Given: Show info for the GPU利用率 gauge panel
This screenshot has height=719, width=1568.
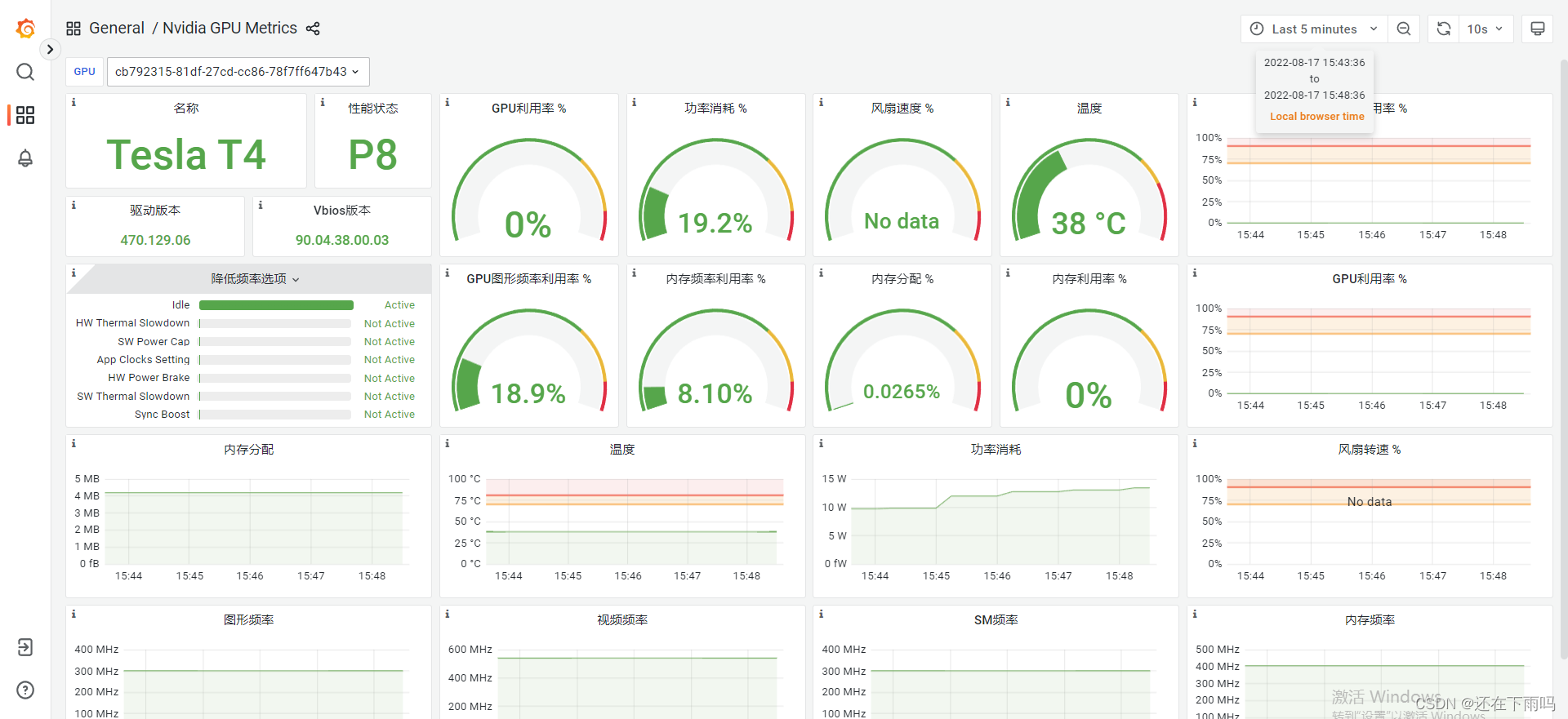Looking at the screenshot, I should (448, 102).
